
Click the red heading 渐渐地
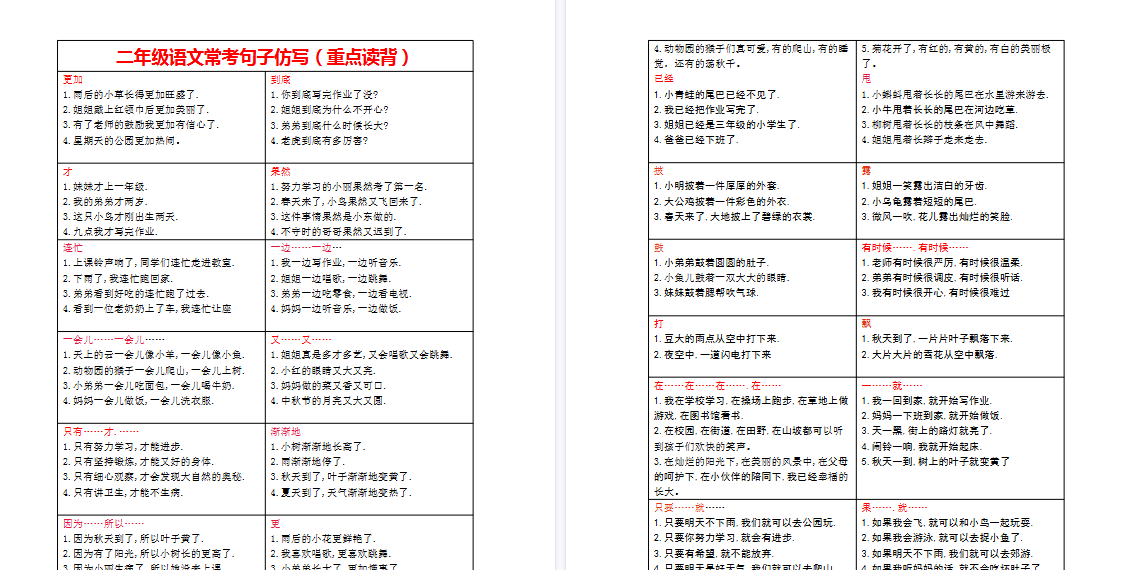coord(285,431)
